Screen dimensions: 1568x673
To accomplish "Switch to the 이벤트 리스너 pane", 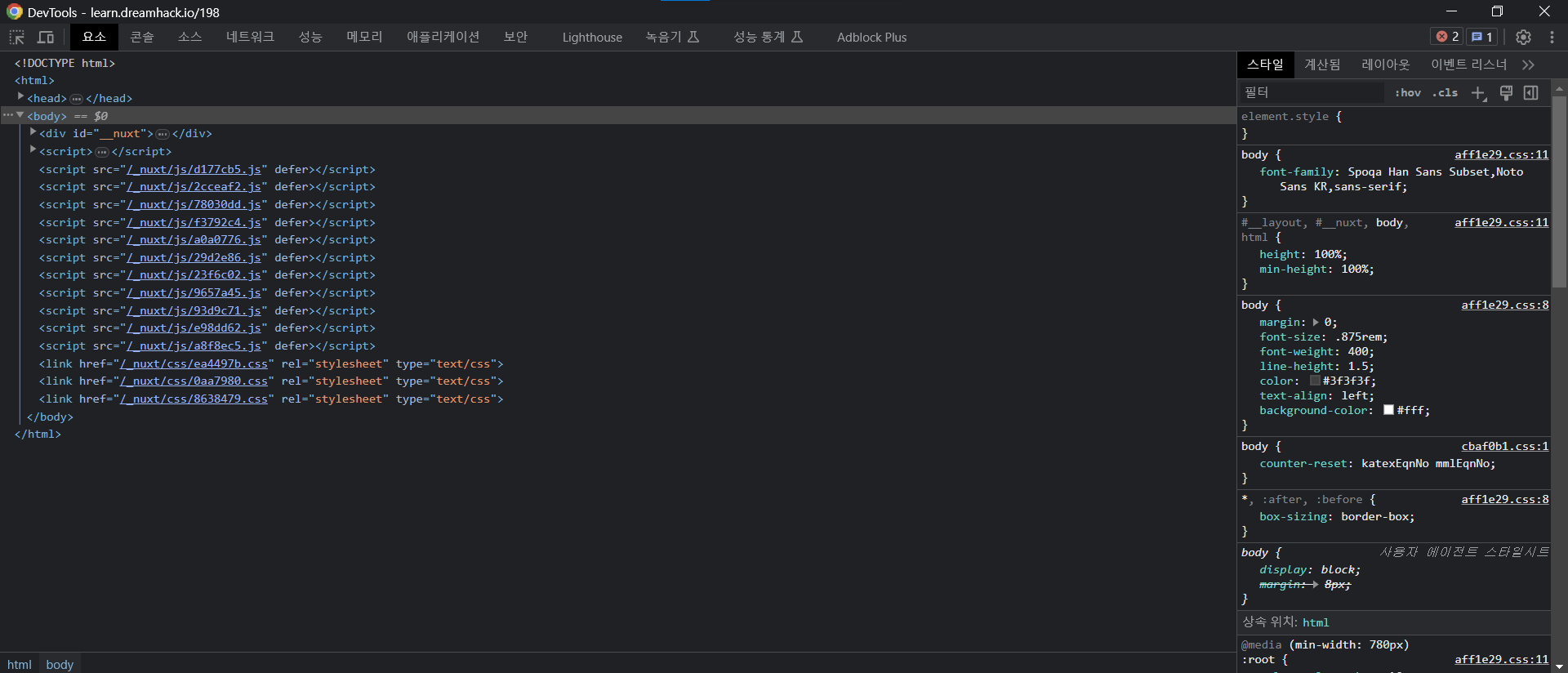I will 1468,65.
